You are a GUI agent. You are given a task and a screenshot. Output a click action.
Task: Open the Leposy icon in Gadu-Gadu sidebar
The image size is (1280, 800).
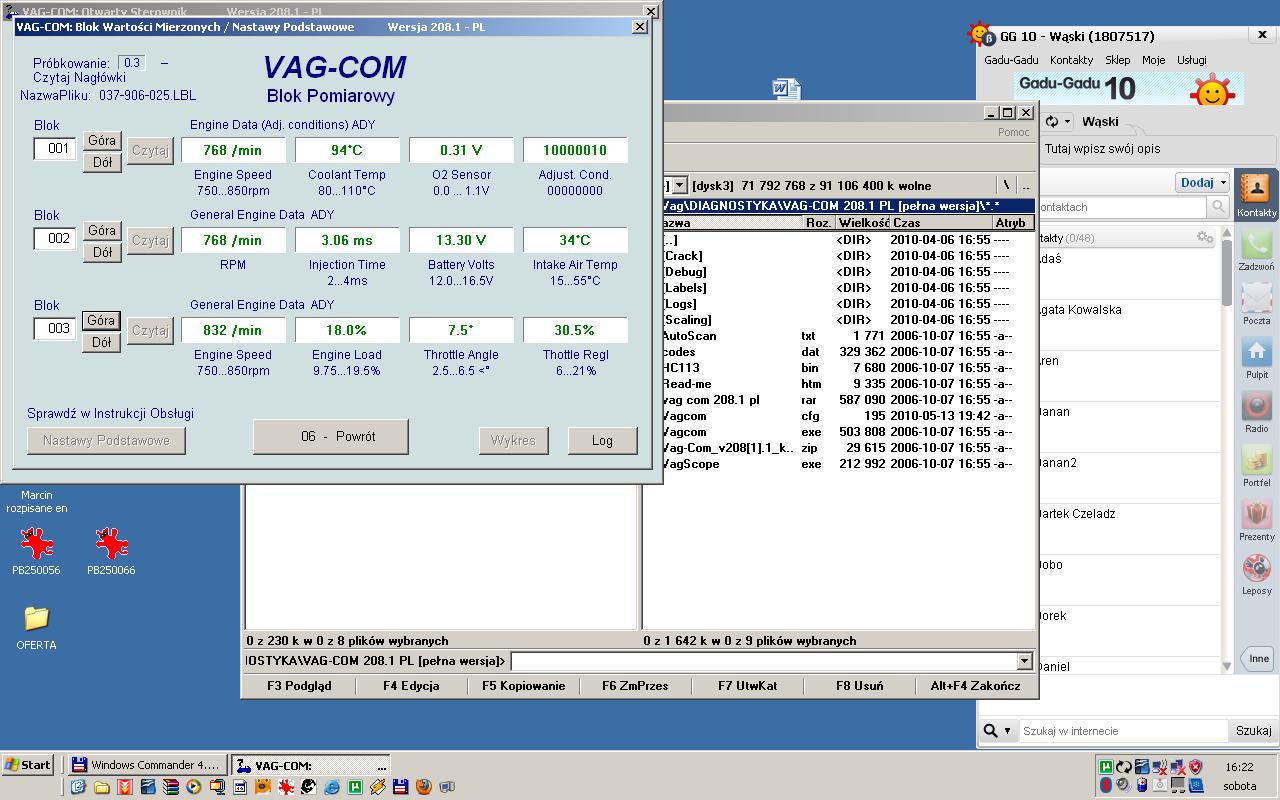click(x=1256, y=573)
